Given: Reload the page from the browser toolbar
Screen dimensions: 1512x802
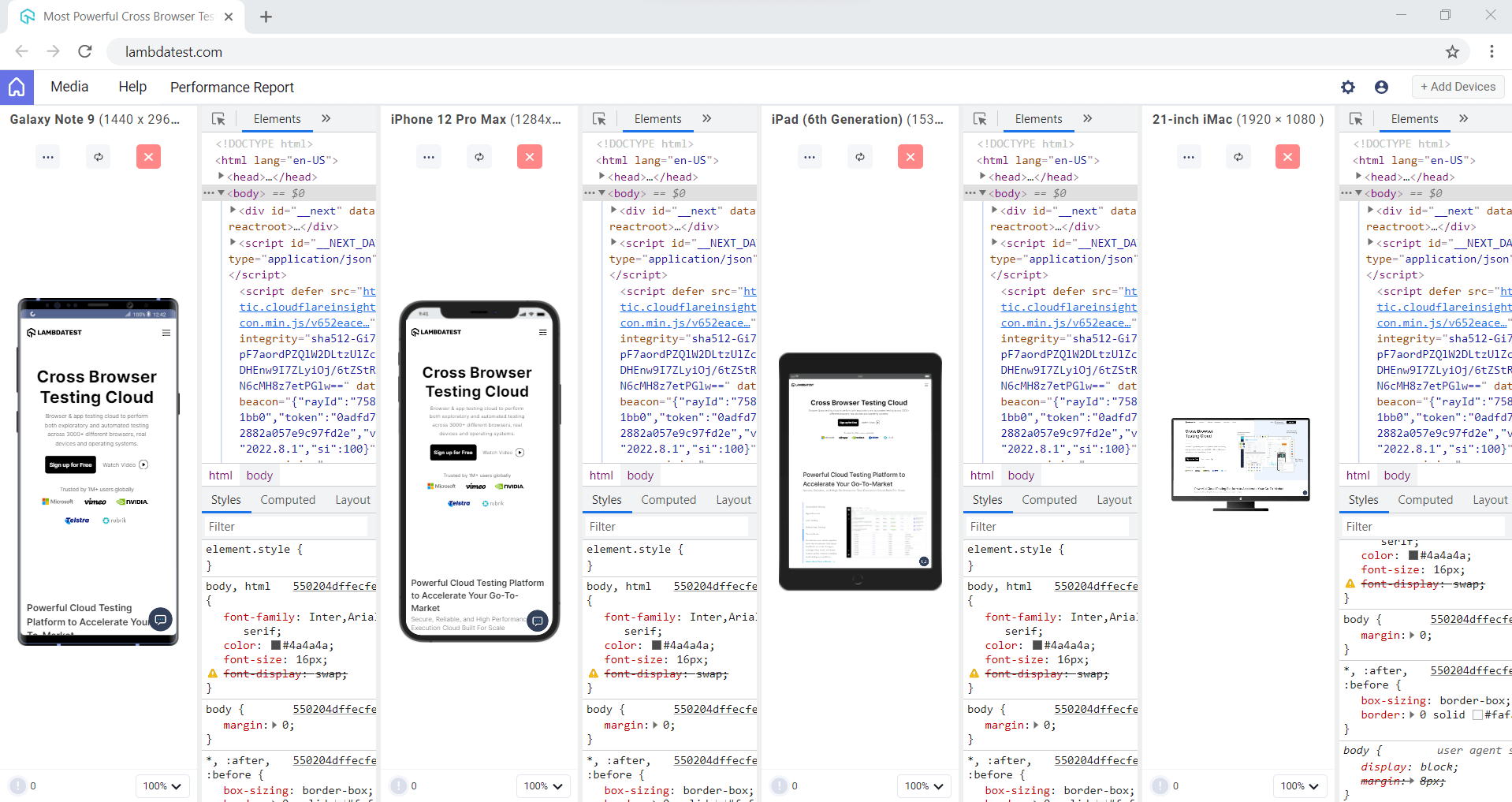Looking at the screenshot, I should [84, 51].
